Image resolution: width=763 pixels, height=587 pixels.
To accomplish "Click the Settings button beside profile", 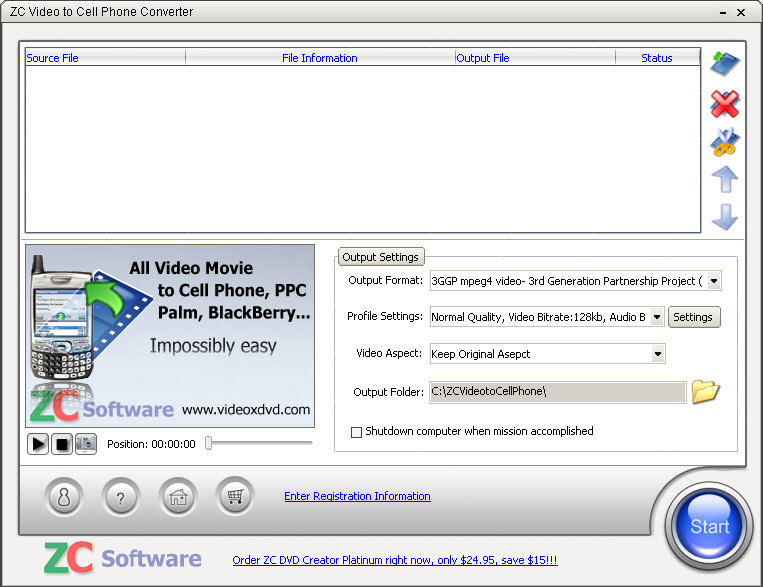I will click(x=693, y=317).
